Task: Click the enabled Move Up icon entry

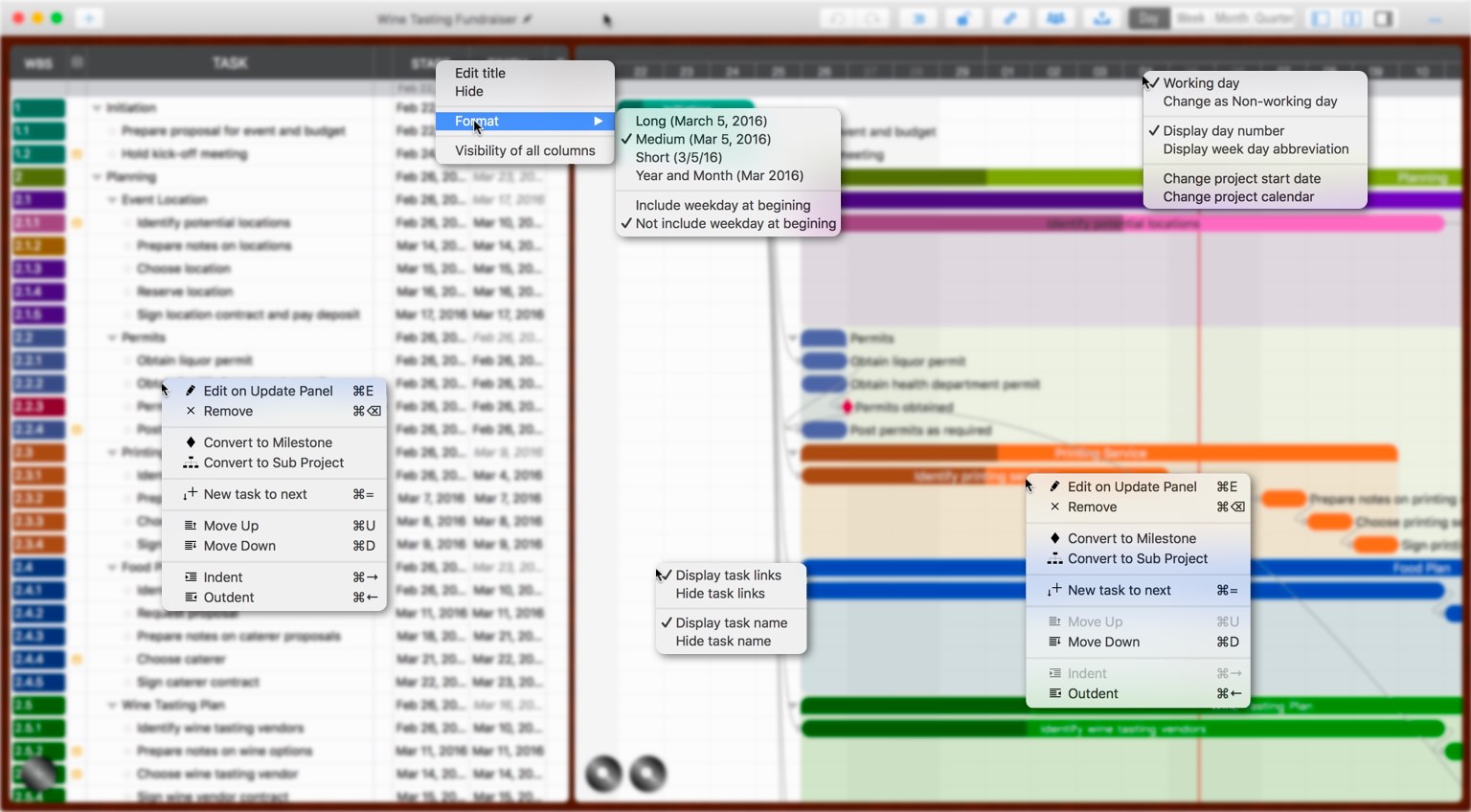Action: (x=191, y=526)
